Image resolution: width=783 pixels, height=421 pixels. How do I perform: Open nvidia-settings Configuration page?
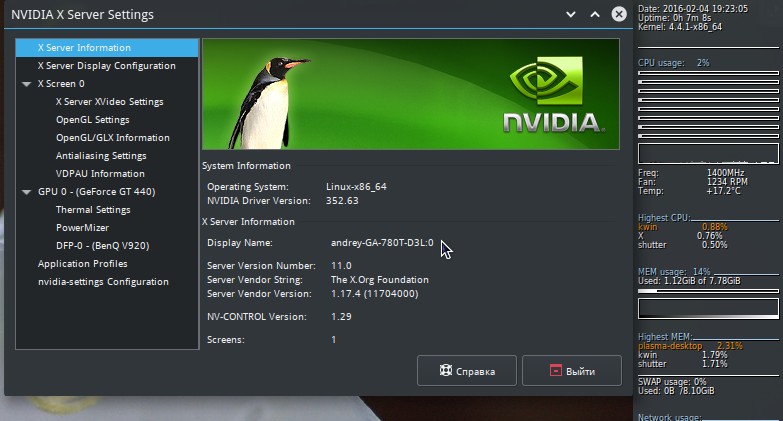pos(103,282)
